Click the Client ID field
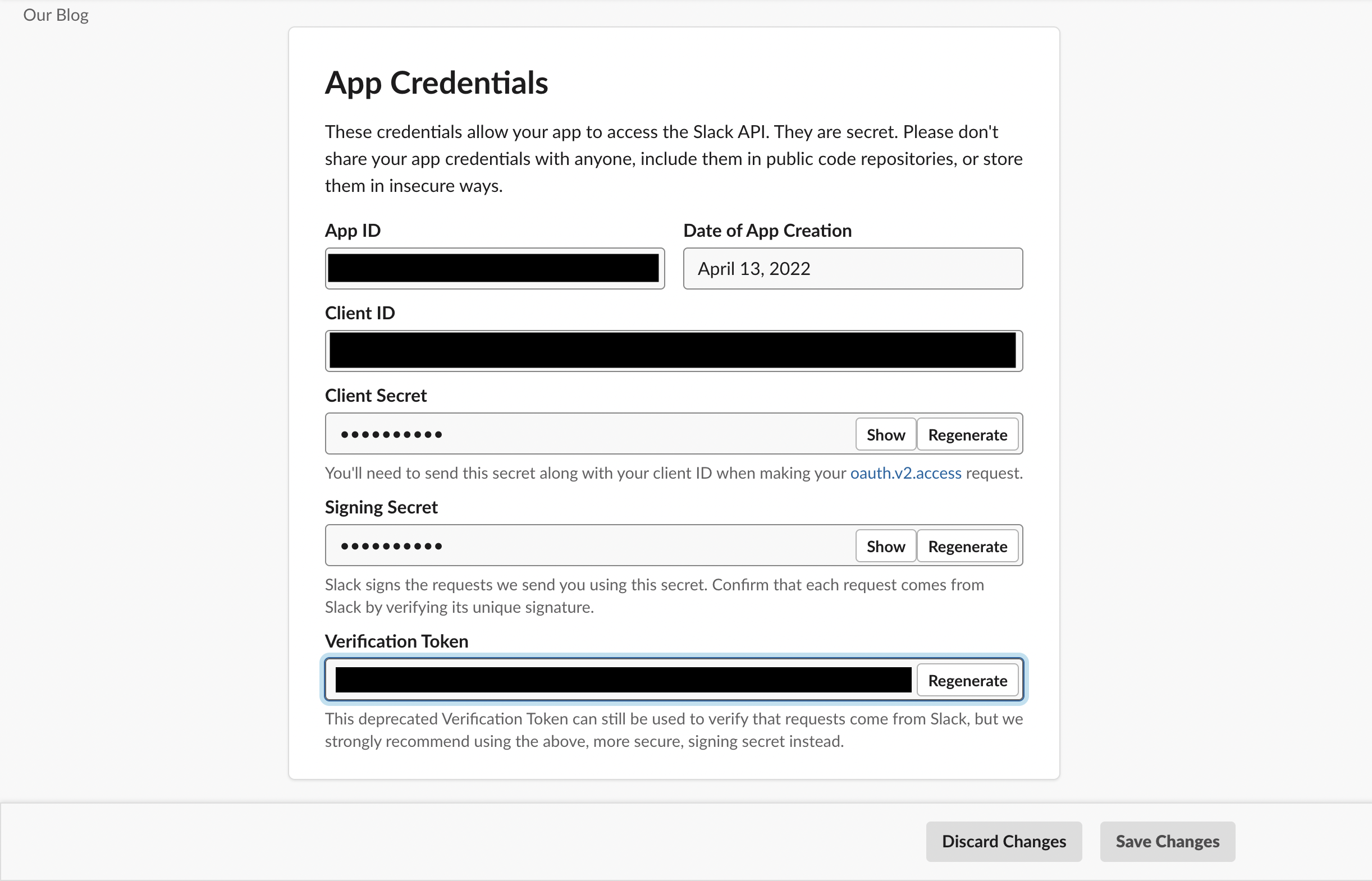Screen dimensions: 1372x881 click(x=673, y=350)
